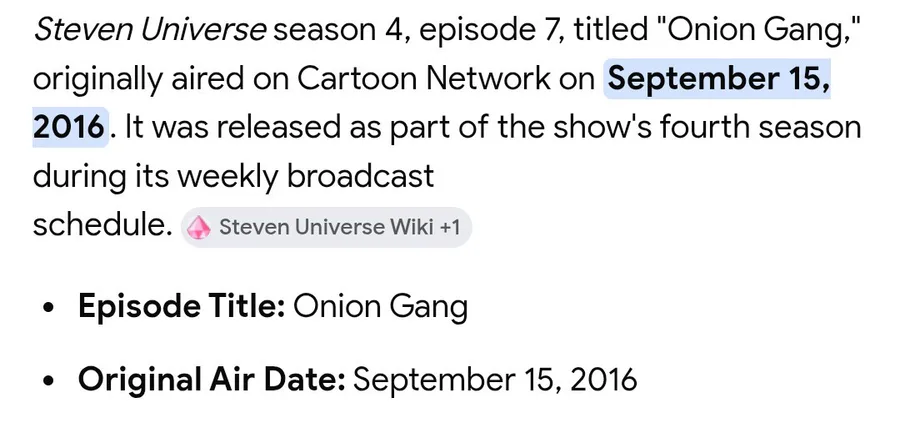Click the bold "Original Air Date:" label
Viewport: 900px width, 438px height.
click(212, 380)
